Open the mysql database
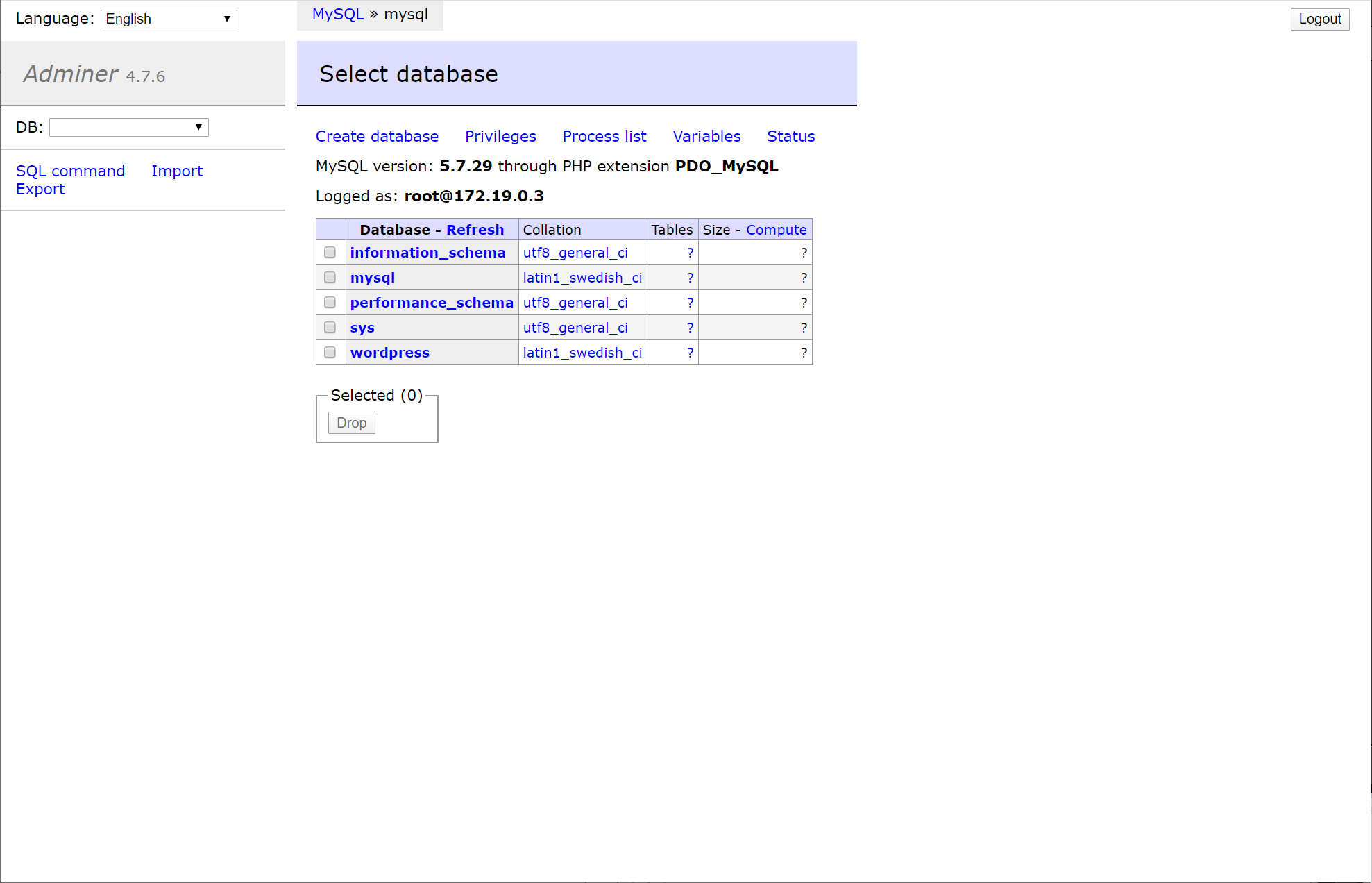Image resolution: width=1372 pixels, height=883 pixels. pyautogui.click(x=373, y=278)
